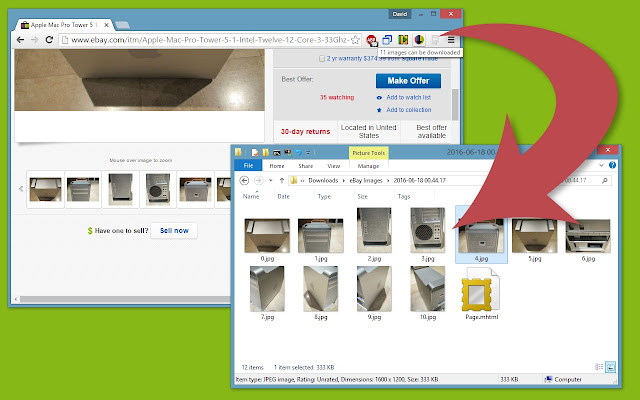Image resolution: width=640 pixels, height=400 pixels.
Task: Close the Apple Mac Pro Tower tab
Action: [x=106, y=25]
